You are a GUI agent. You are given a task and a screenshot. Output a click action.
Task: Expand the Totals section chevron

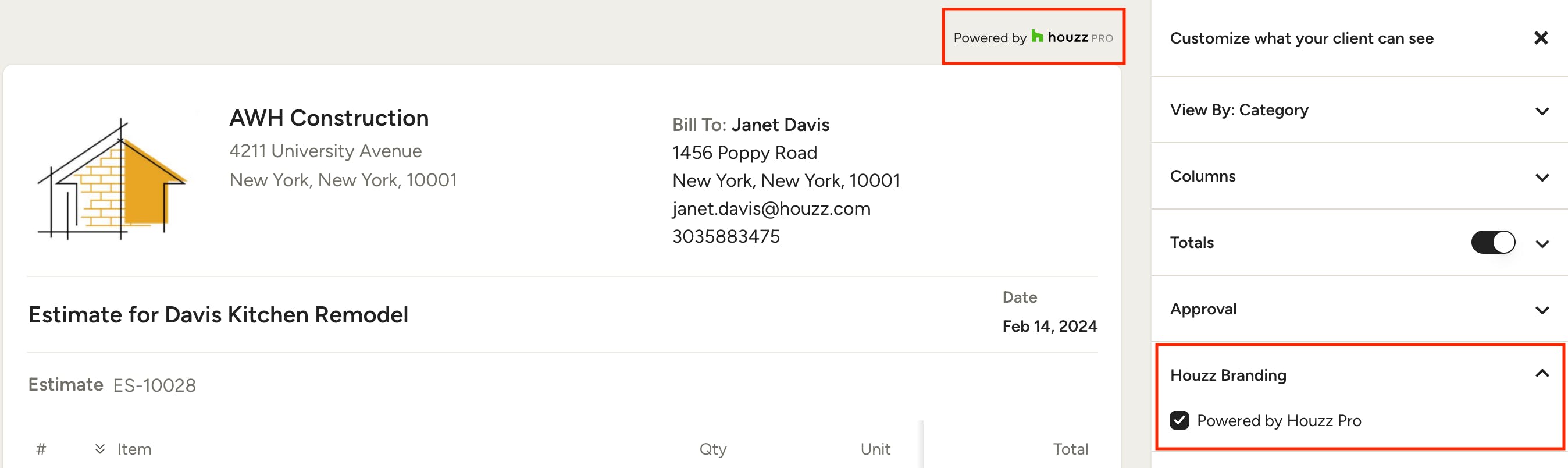coord(1542,244)
